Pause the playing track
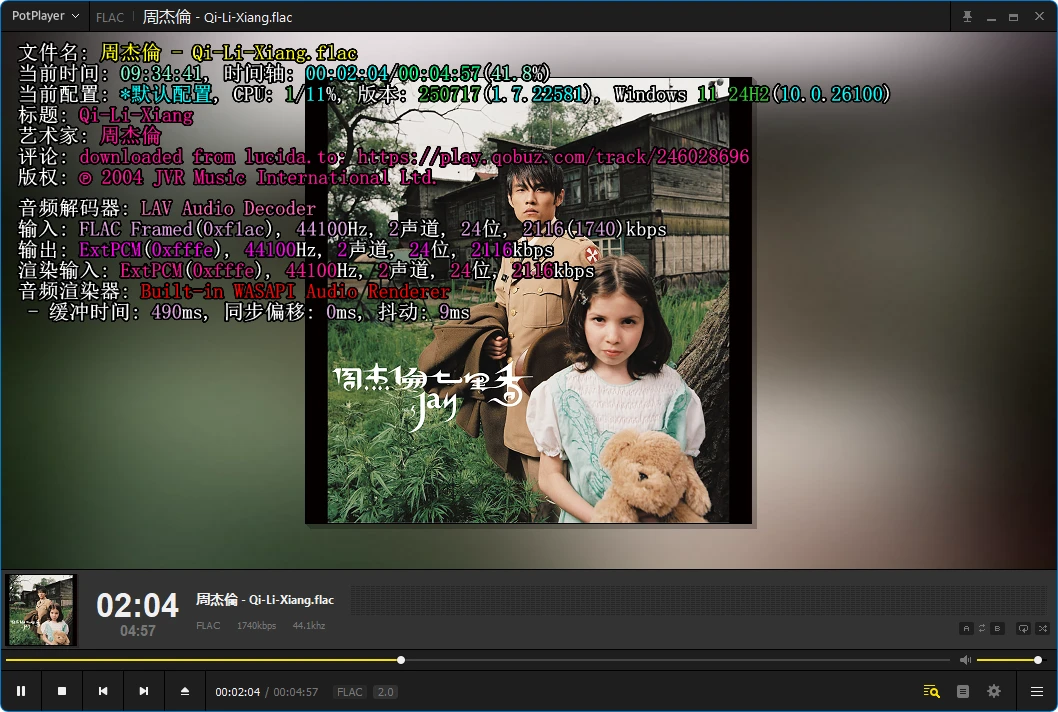1058x712 pixels. click(x=21, y=691)
